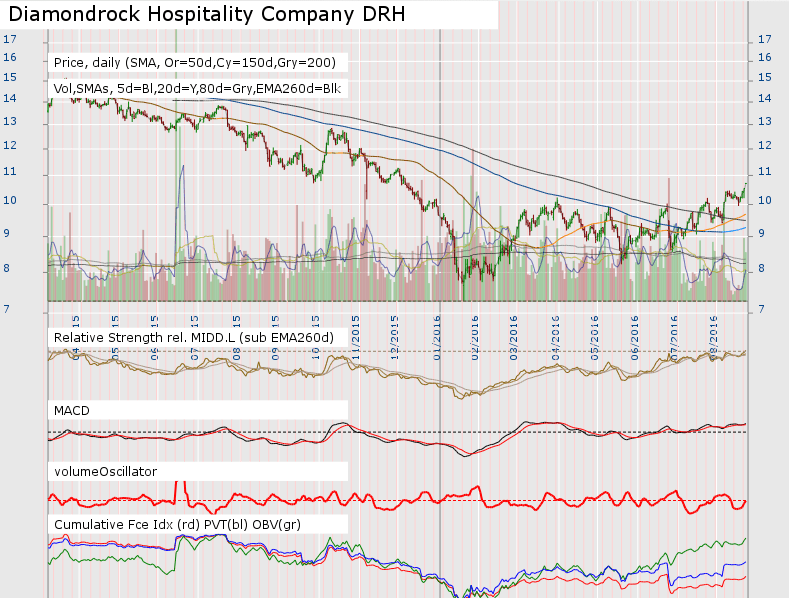Screen dimensions: 789x598
Task: Click the left axis price label 15
Action: click(x=10, y=77)
